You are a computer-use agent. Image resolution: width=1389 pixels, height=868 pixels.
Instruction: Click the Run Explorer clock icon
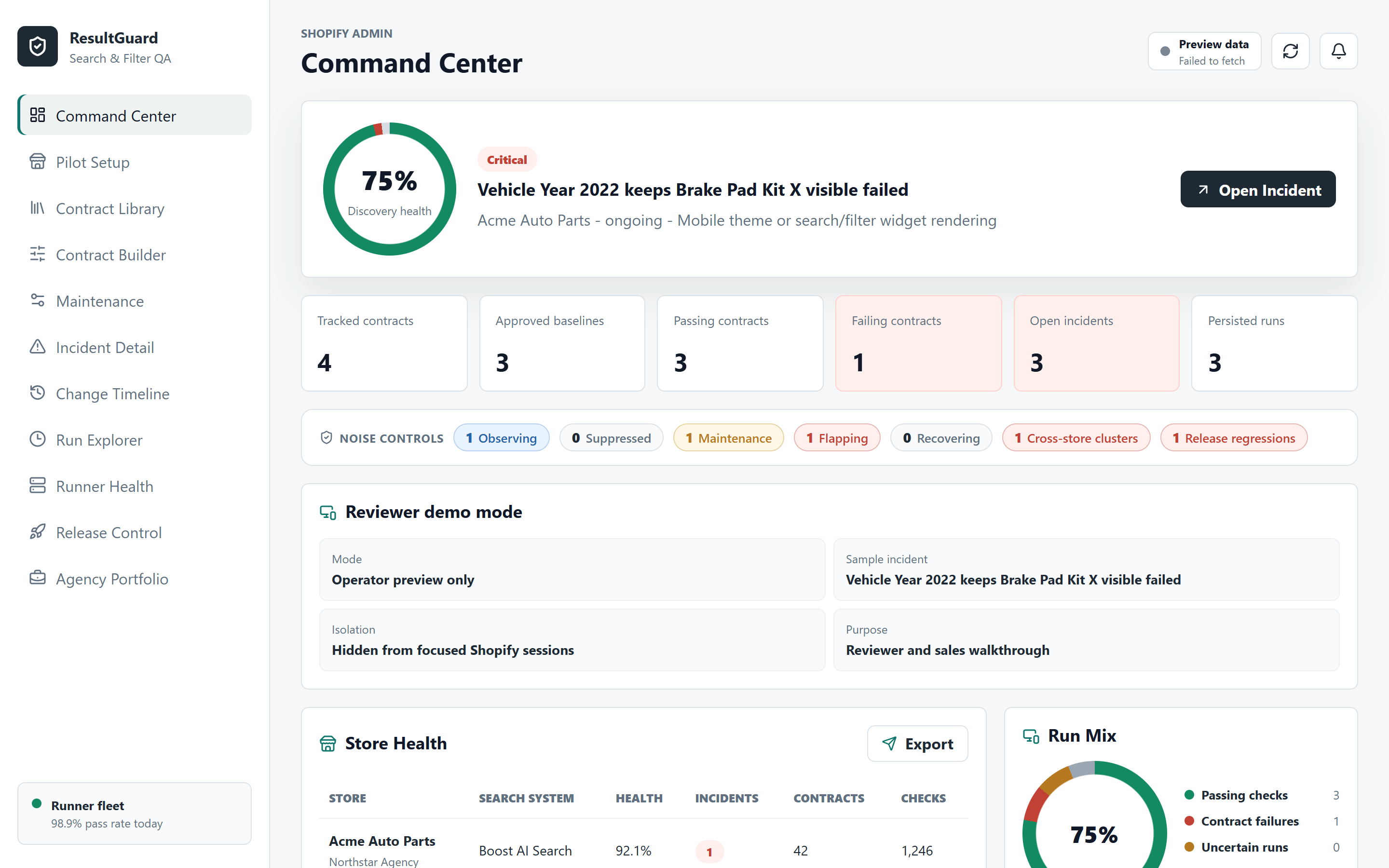click(37, 439)
